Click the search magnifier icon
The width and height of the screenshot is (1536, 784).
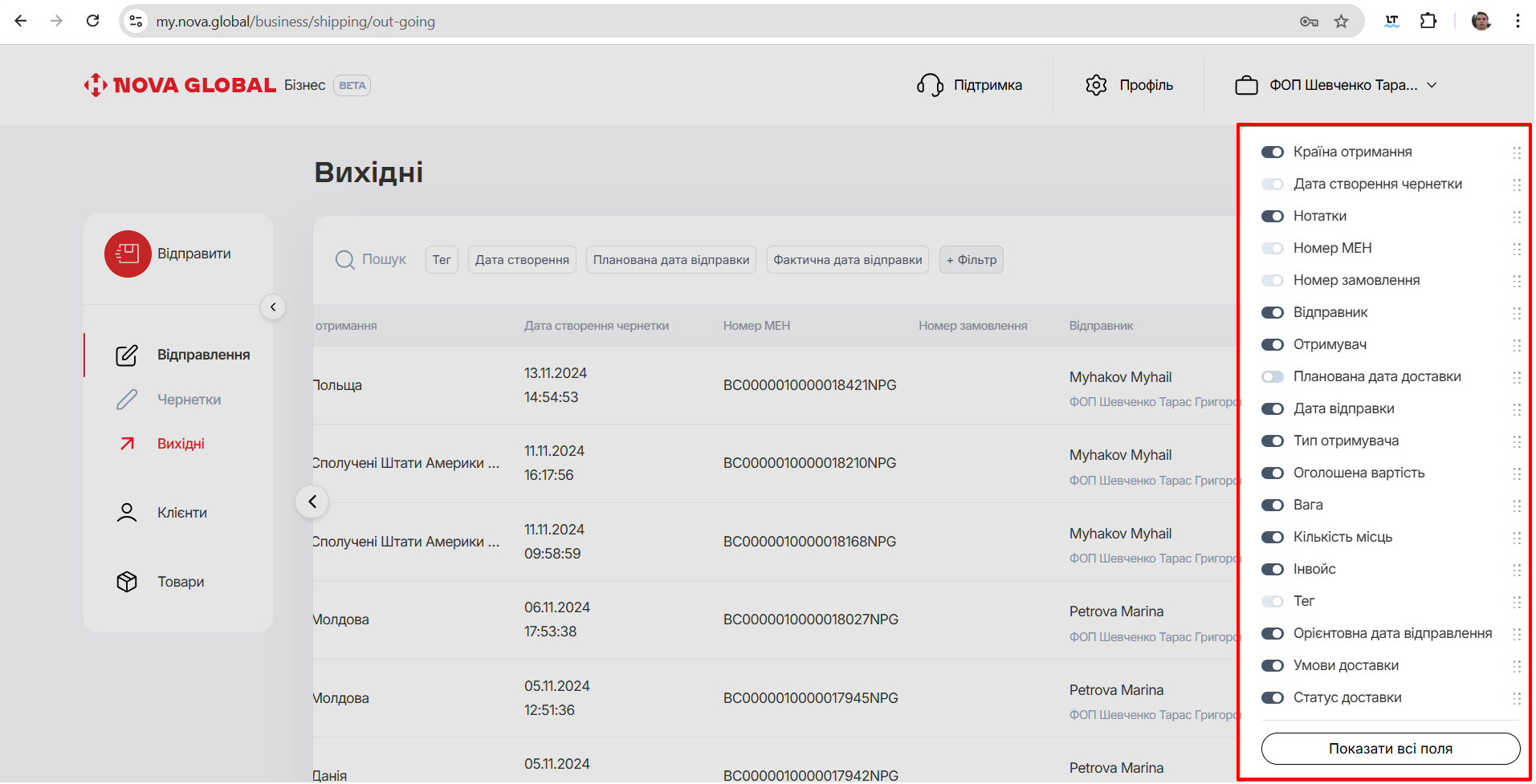pos(344,260)
